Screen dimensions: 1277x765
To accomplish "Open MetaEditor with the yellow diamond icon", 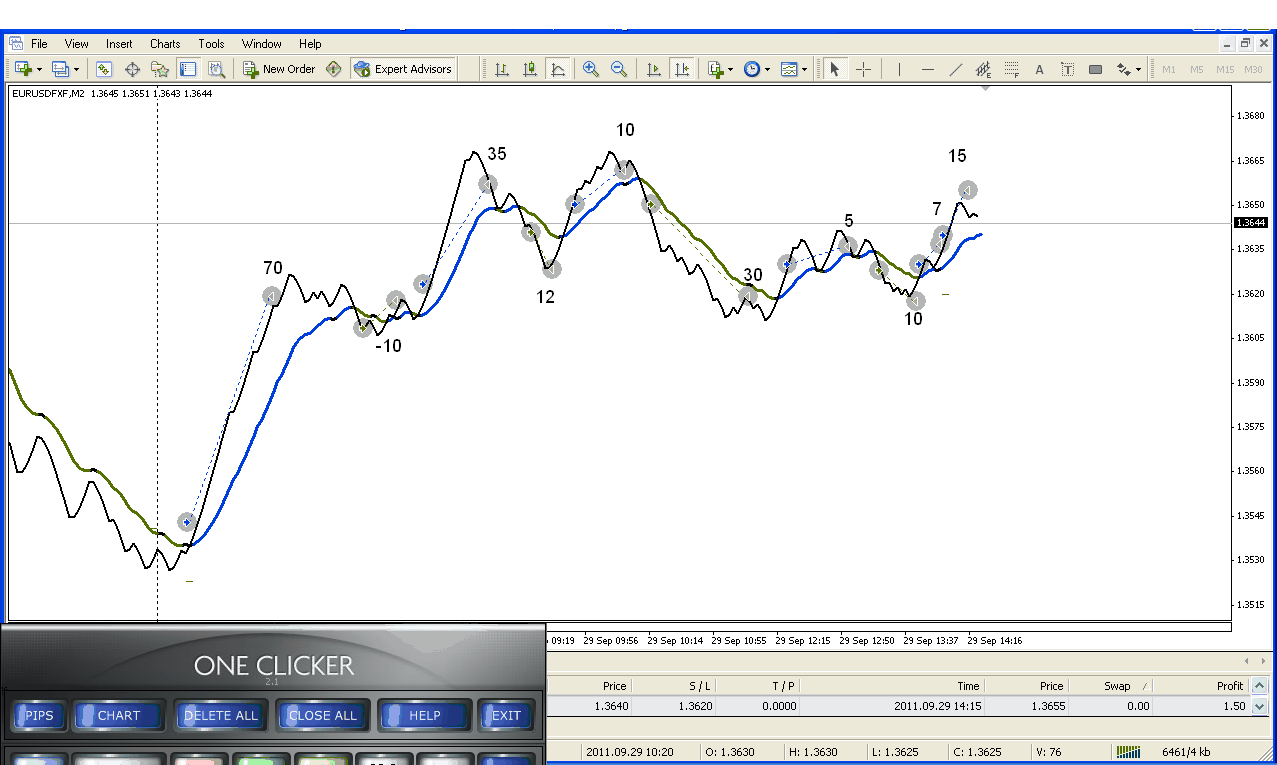I will coord(334,69).
